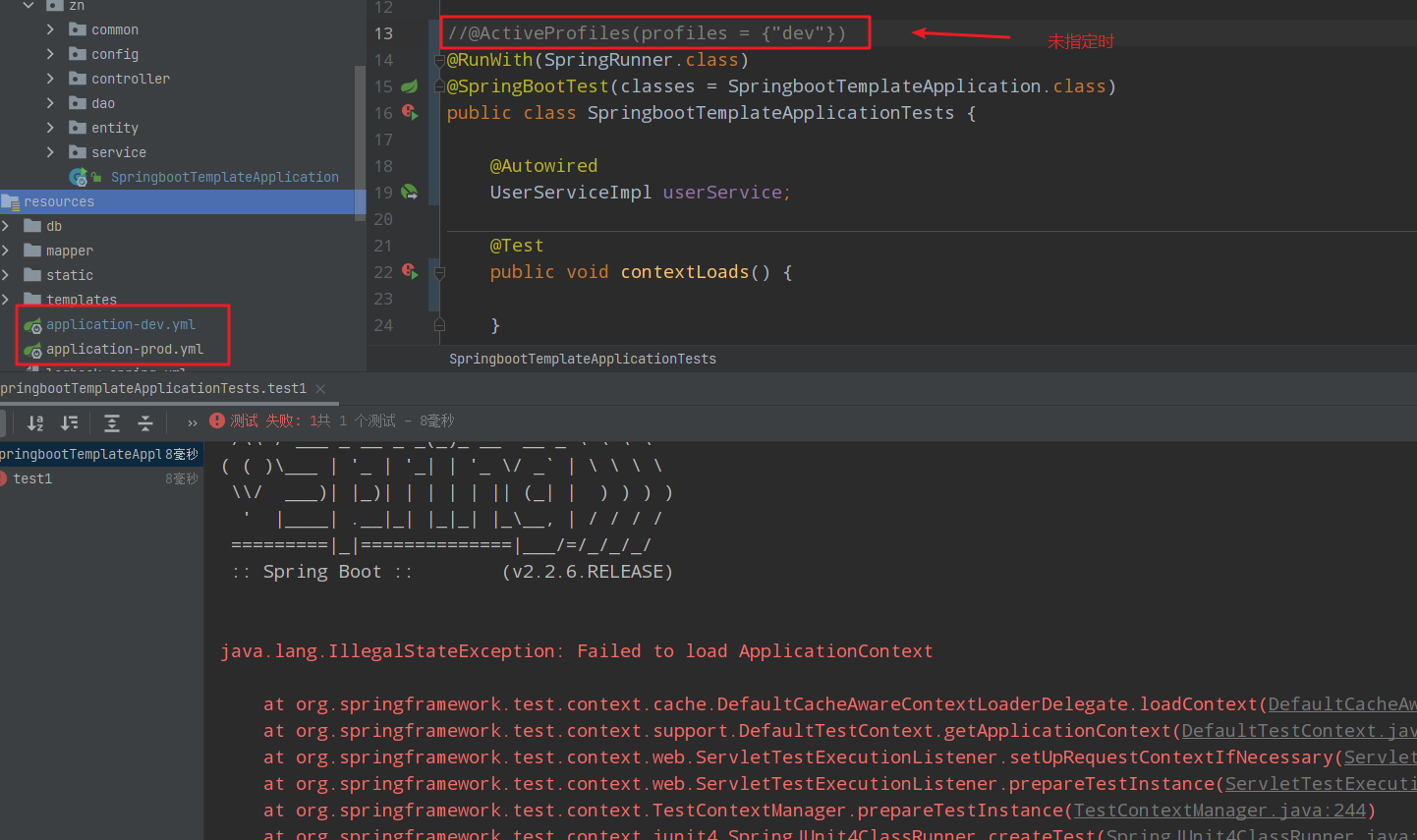Click the @Test annotation
1417x840 pixels.
(x=517, y=246)
